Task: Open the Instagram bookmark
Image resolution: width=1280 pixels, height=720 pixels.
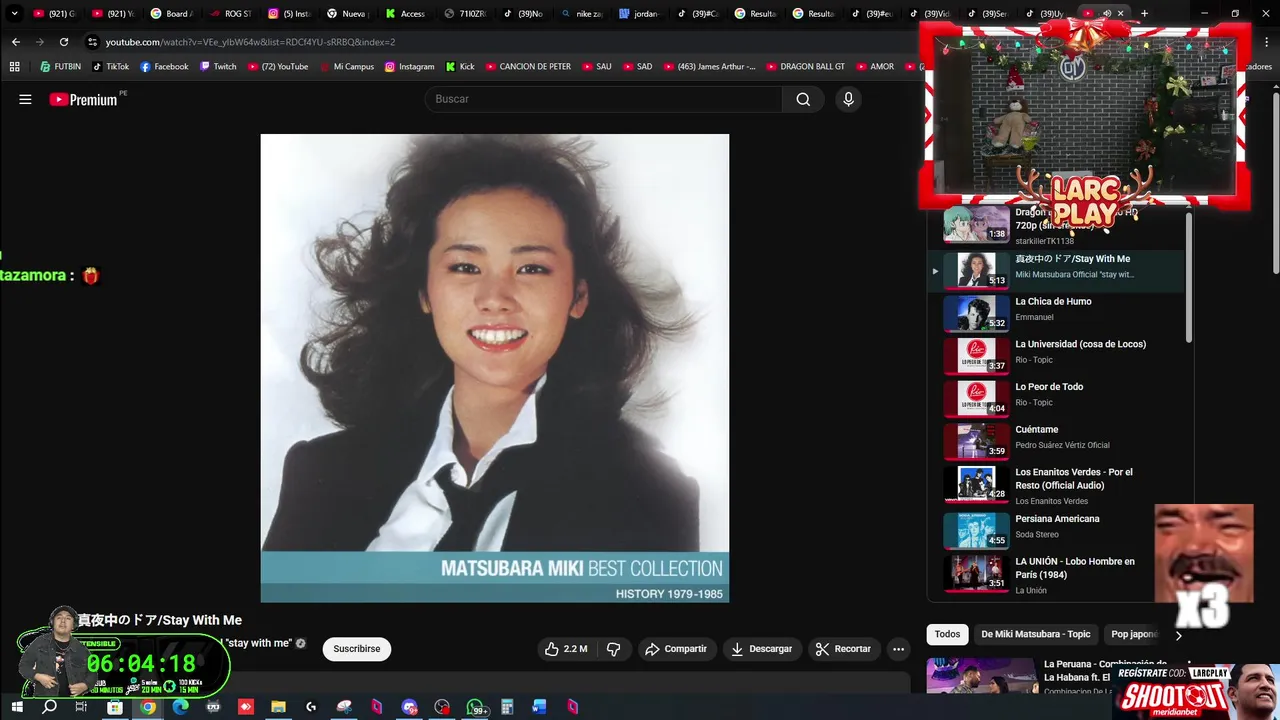Action: click(409, 67)
